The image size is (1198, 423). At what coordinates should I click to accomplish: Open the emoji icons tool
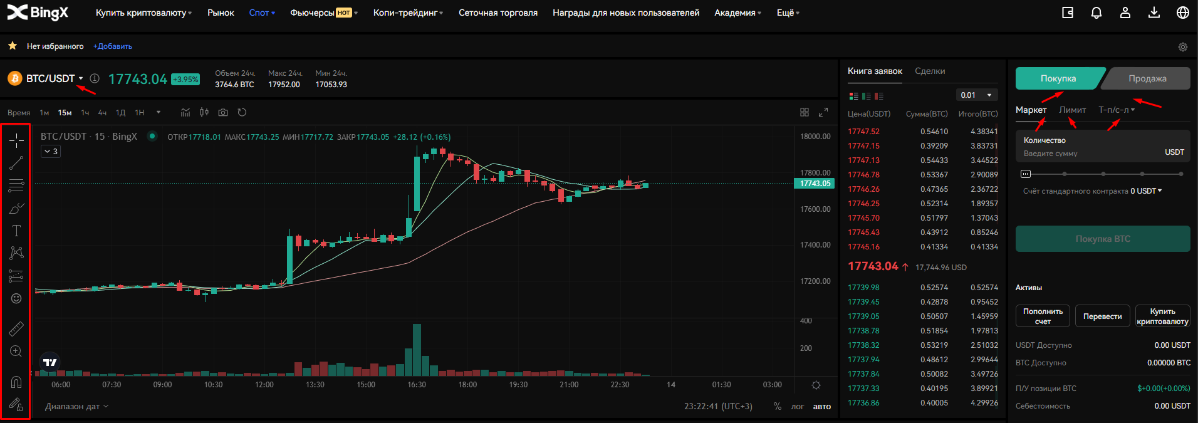pos(16,299)
